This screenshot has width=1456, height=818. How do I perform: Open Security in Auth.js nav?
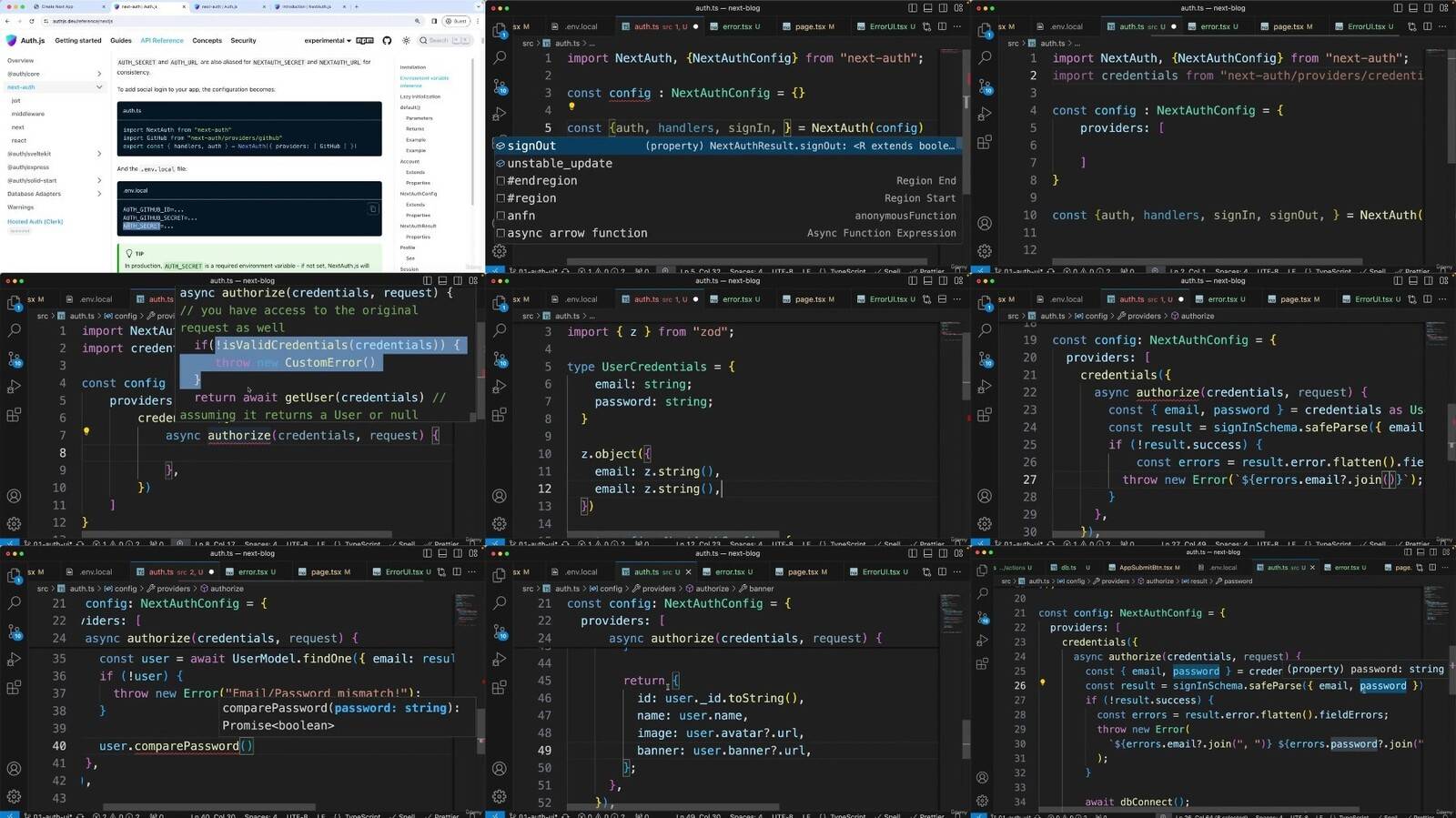click(243, 41)
